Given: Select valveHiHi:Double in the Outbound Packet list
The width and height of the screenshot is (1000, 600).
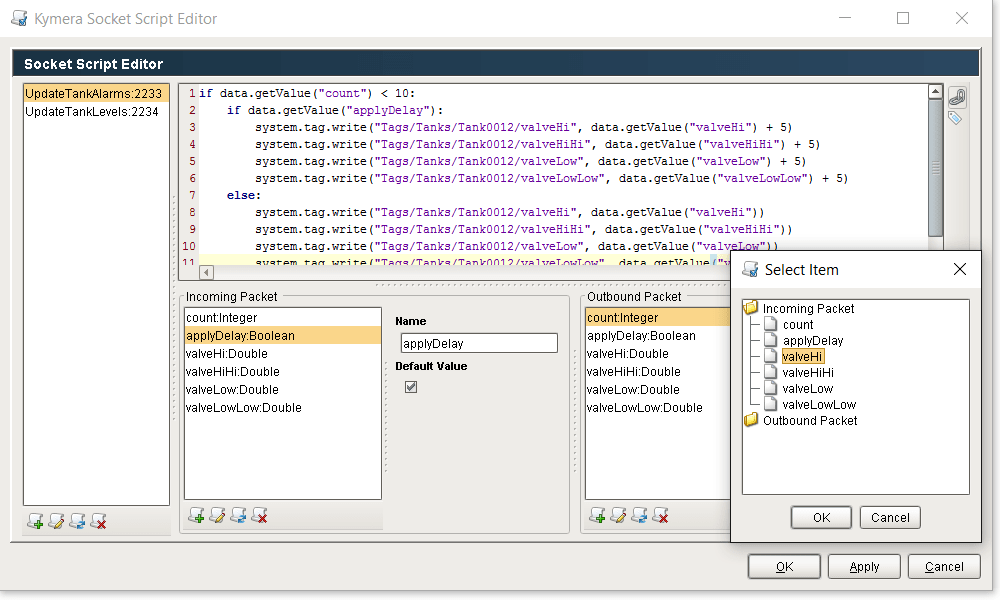Looking at the screenshot, I should (658, 371).
